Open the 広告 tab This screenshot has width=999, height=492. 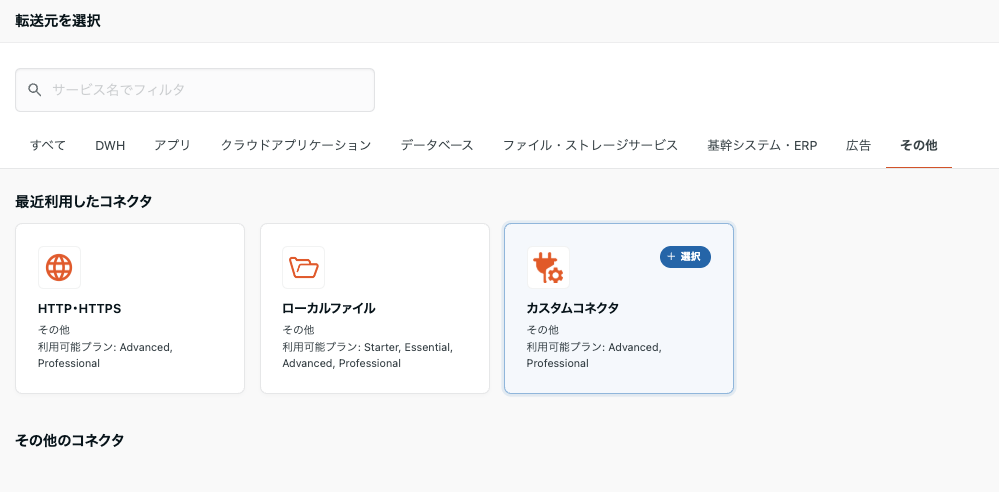[858, 145]
